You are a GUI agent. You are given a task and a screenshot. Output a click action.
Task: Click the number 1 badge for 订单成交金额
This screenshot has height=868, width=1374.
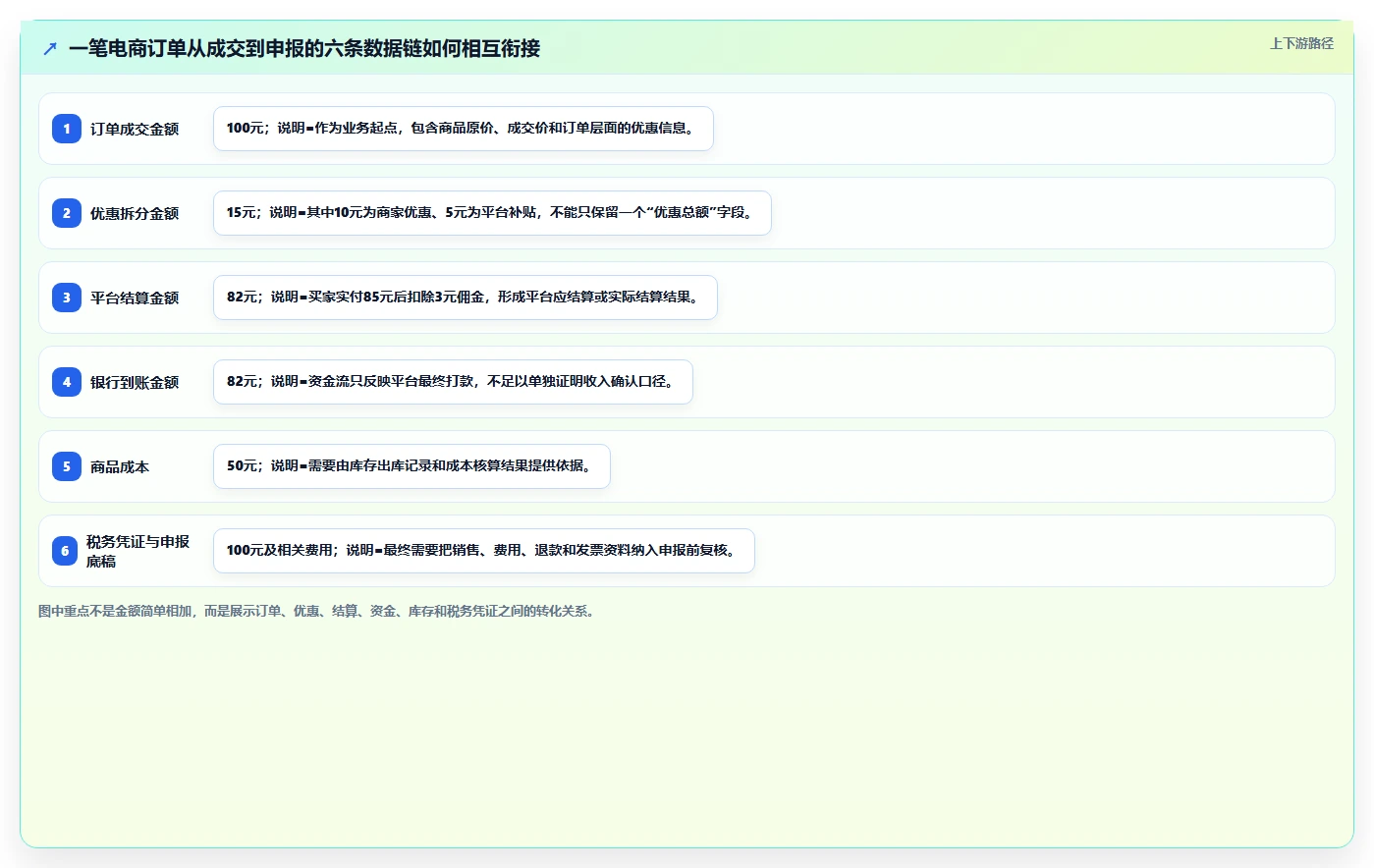pyautogui.click(x=67, y=129)
